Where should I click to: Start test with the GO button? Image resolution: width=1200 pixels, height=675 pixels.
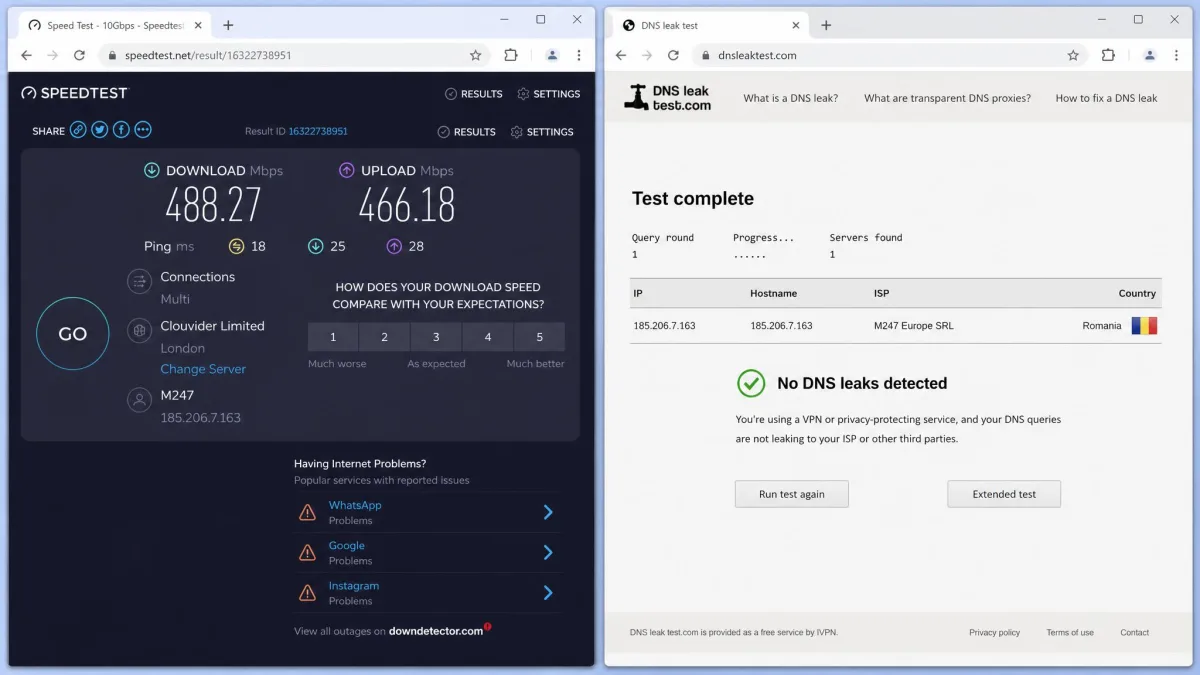pyautogui.click(x=73, y=334)
